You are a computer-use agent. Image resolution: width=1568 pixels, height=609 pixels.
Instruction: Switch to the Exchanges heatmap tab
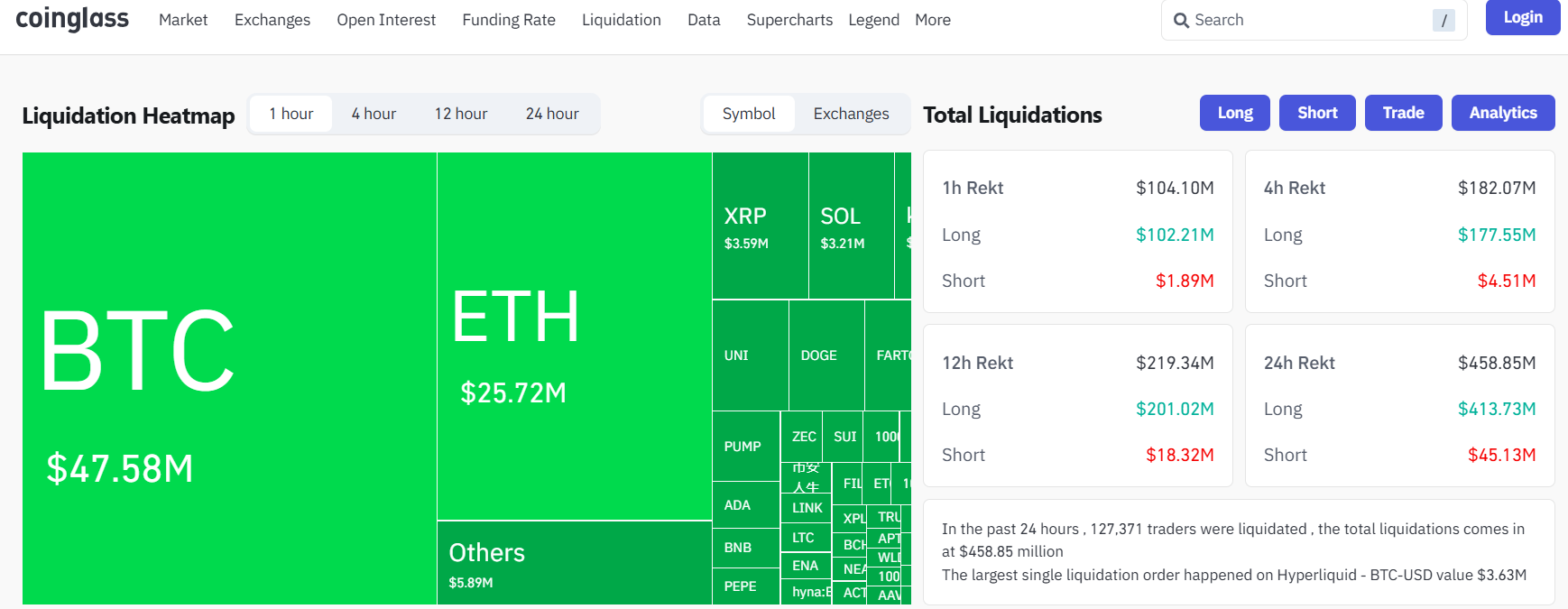click(x=851, y=114)
